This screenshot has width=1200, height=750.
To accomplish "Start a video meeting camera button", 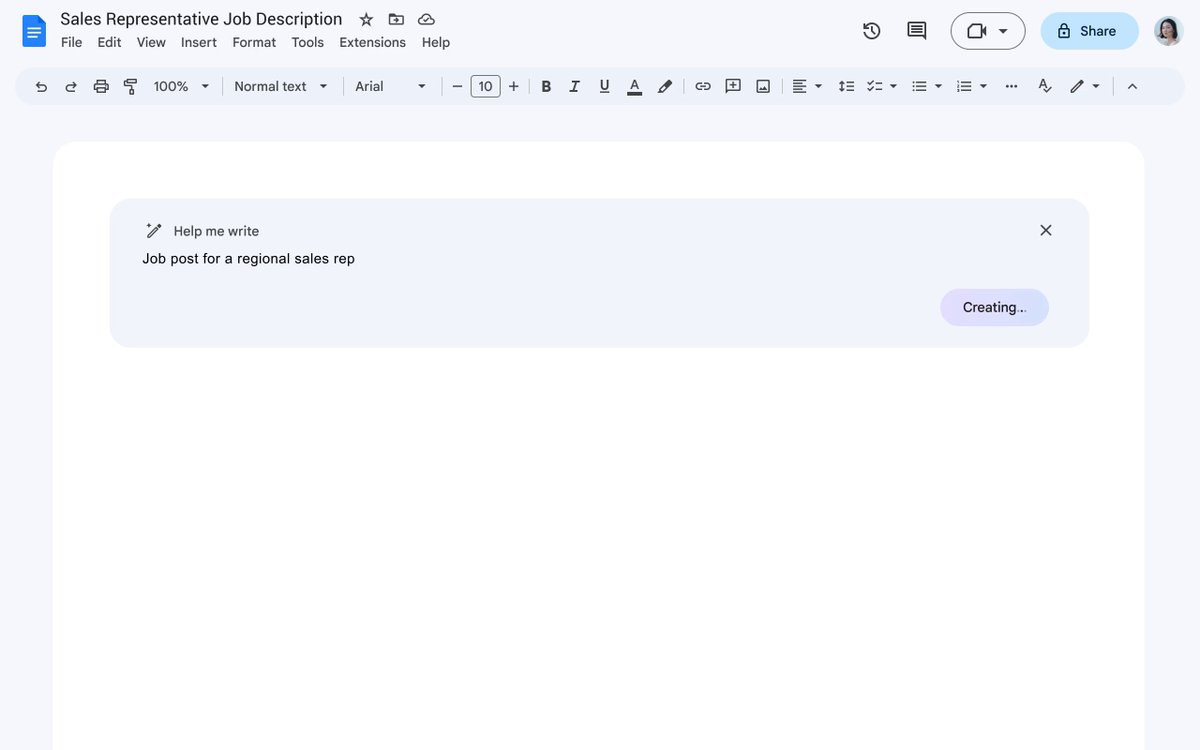I will (977, 31).
